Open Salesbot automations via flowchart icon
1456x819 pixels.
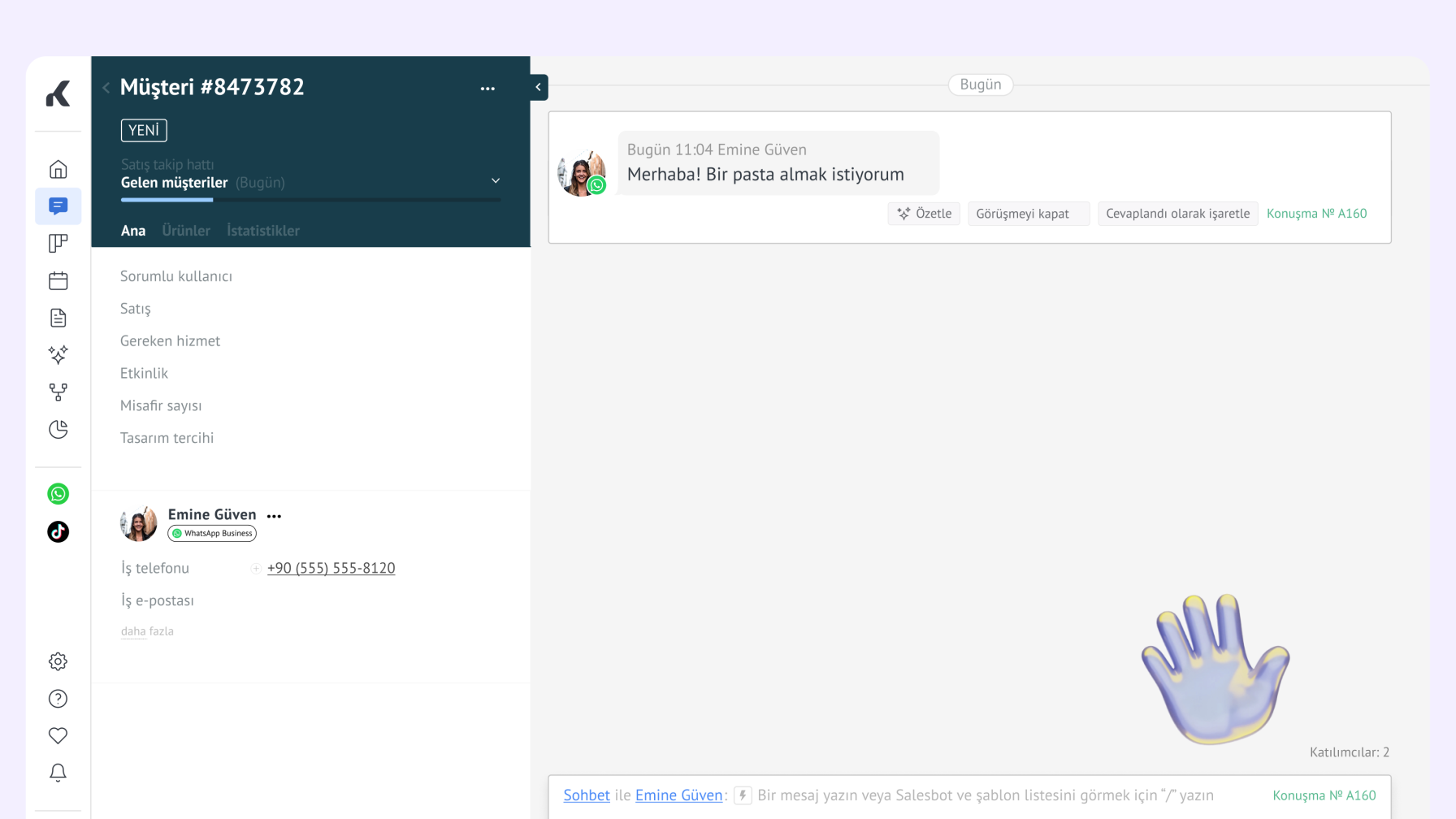pyautogui.click(x=58, y=392)
